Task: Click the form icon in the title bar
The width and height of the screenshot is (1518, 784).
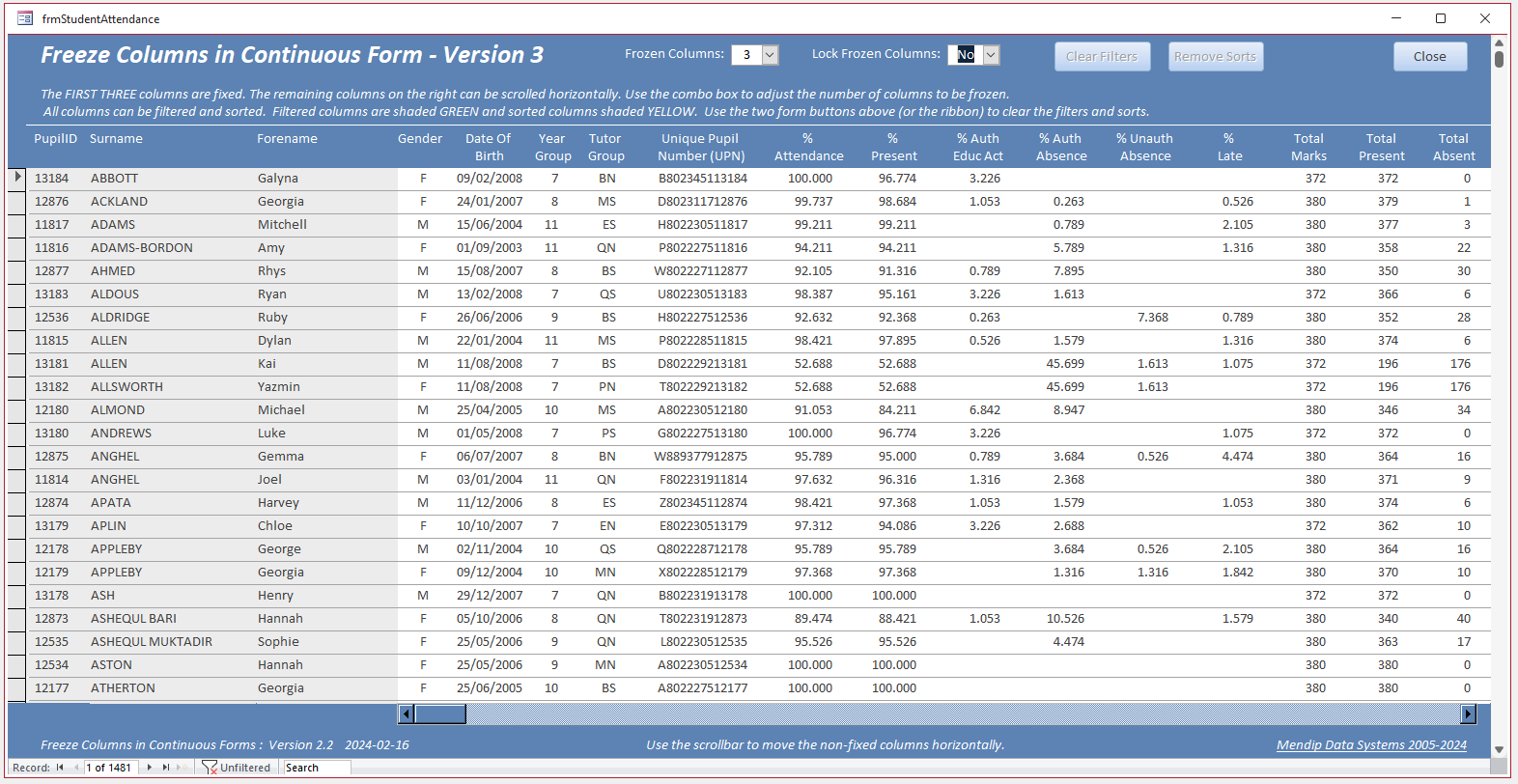Action: point(25,18)
